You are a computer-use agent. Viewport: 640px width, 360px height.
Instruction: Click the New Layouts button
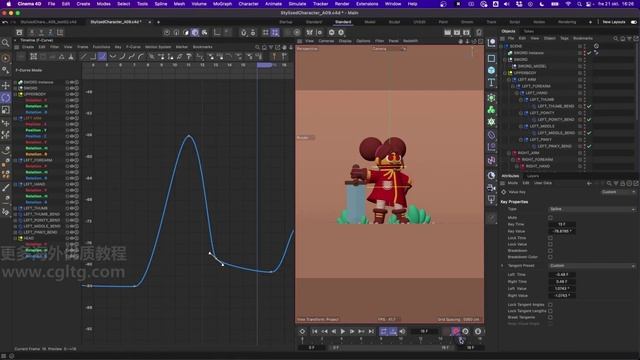614,22
